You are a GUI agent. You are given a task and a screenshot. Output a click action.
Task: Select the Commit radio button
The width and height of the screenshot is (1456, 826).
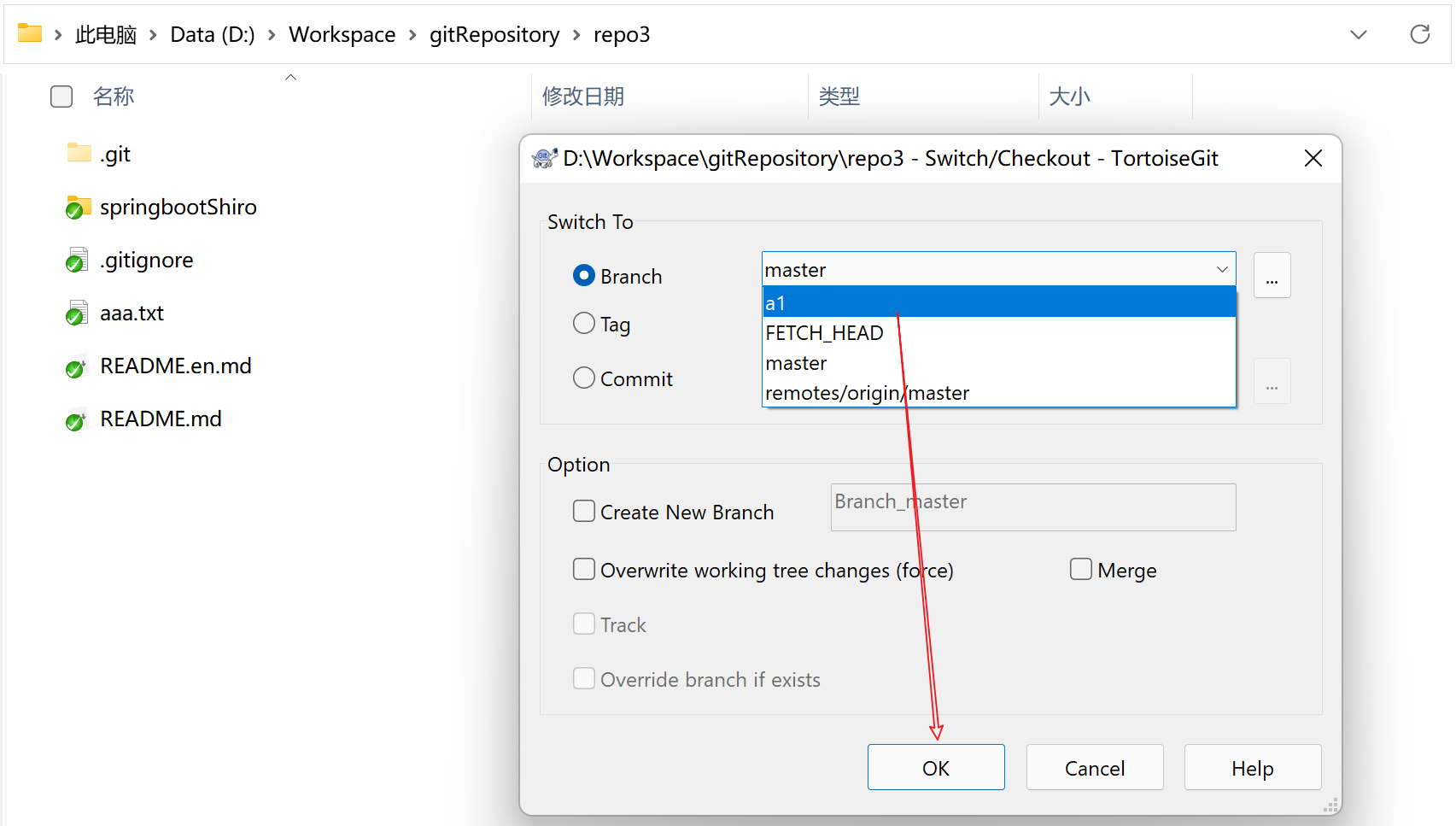coord(584,378)
